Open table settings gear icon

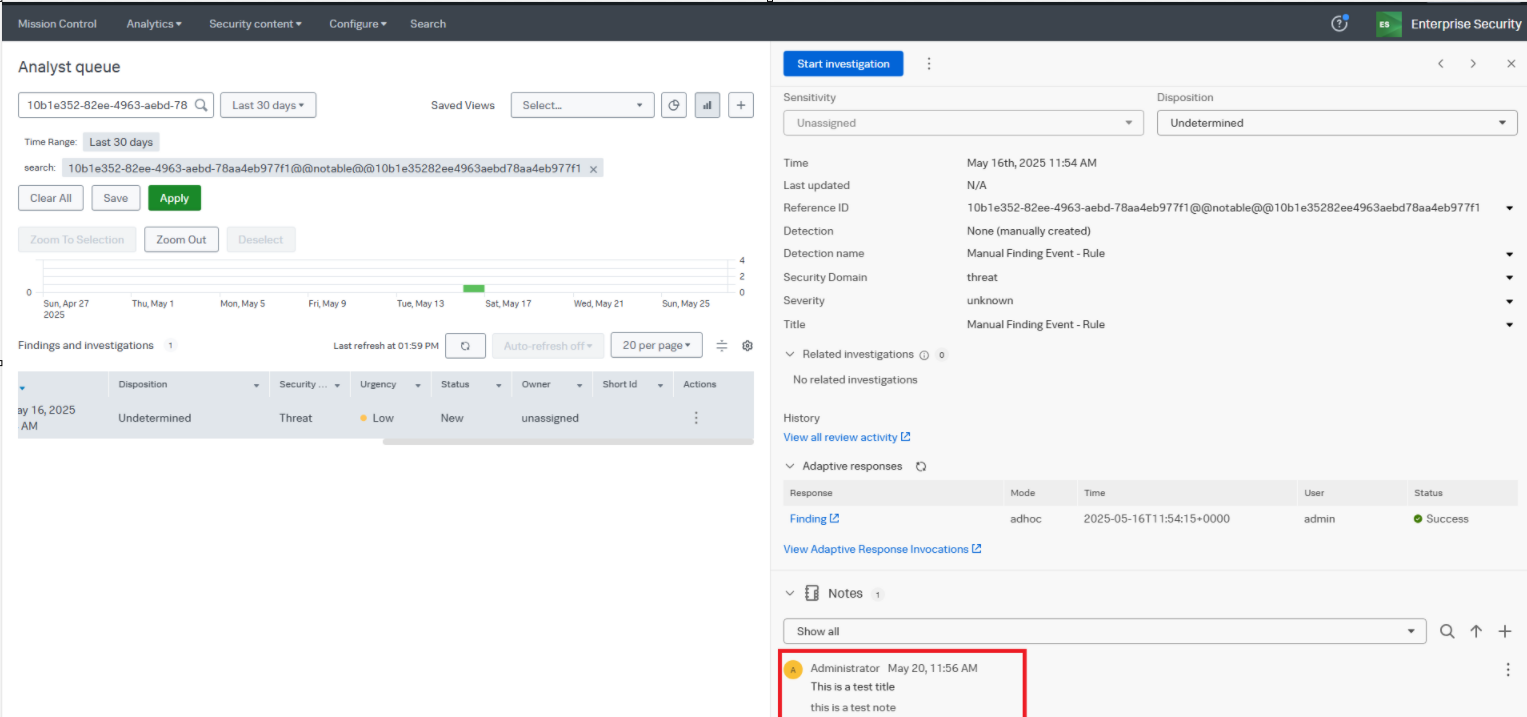click(x=747, y=346)
